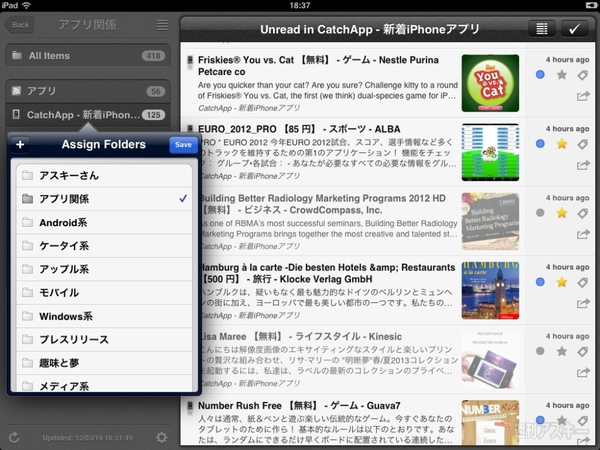Select All Items in the sidebar
The height and width of the screenshot is (450, 600).
(88, 55)
